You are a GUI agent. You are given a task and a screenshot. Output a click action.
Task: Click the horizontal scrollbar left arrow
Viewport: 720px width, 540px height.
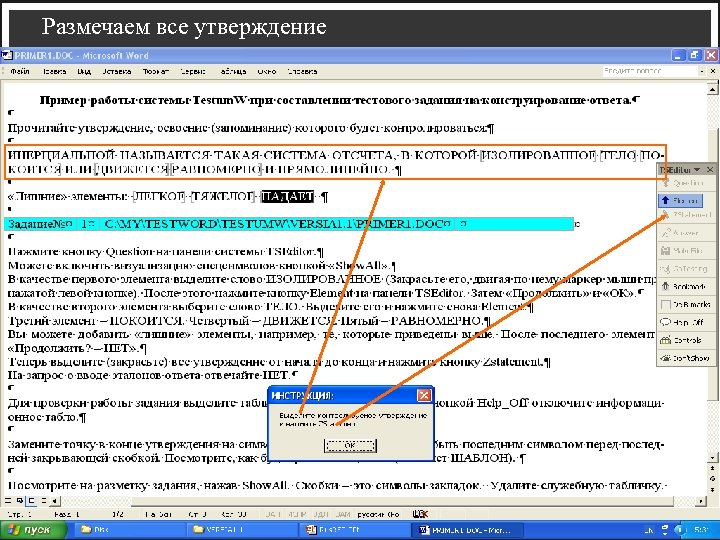[x=55, y=501]
